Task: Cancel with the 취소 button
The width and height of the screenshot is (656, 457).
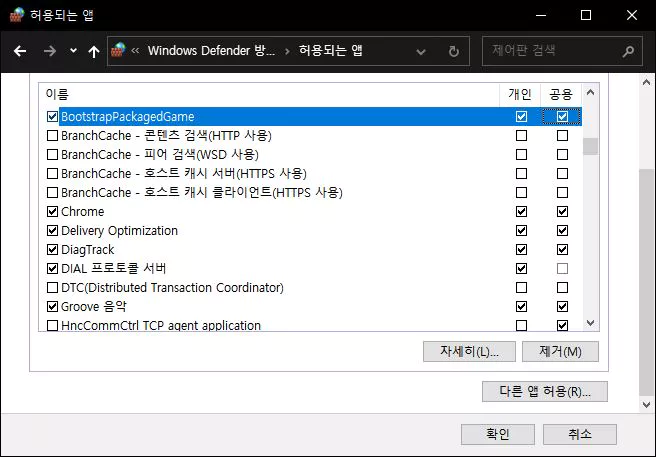Action: (x=580, y=434)
